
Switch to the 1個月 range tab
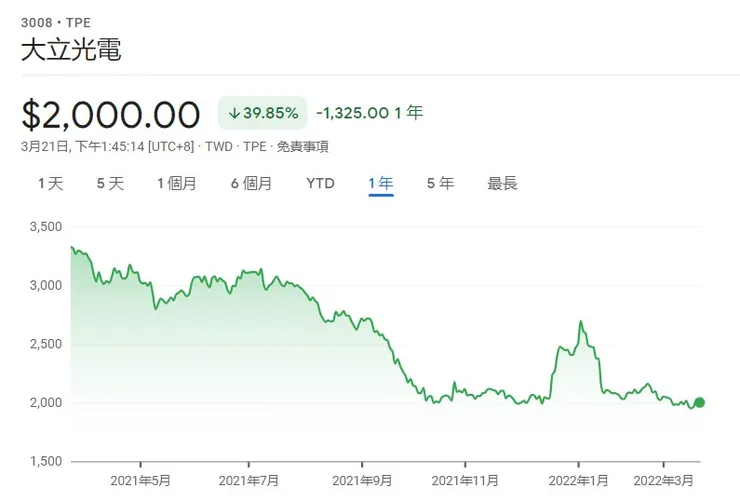[x=177, y=183]
